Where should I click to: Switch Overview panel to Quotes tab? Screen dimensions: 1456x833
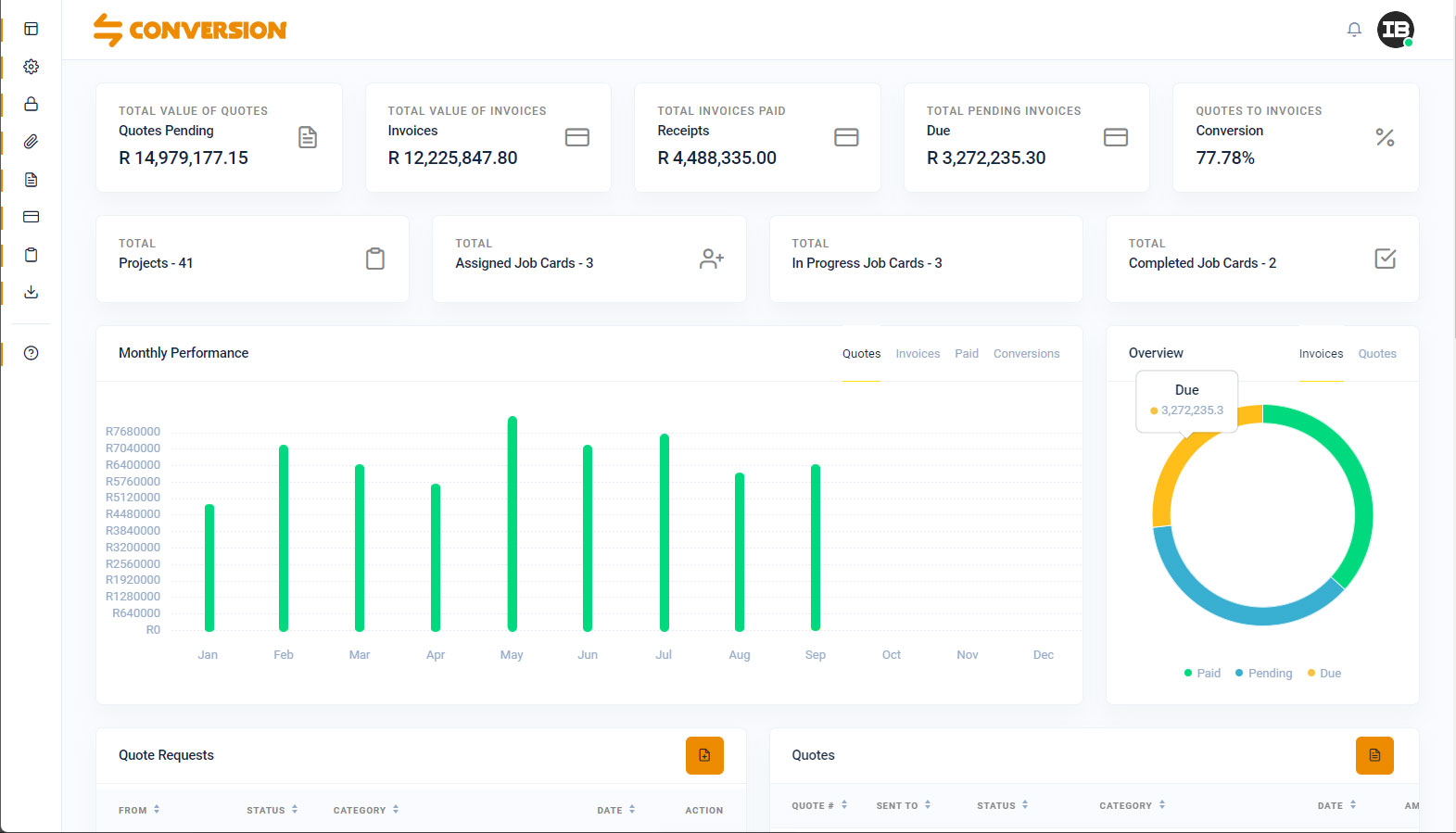point(1377,354)
